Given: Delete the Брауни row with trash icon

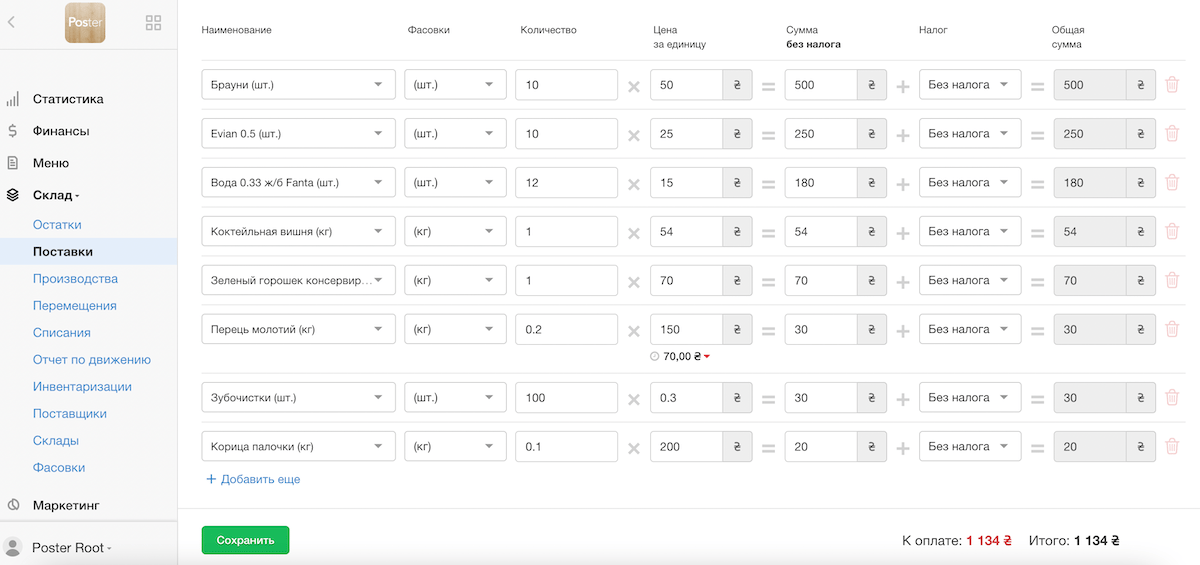Looking at the screenshot, I should point(1172,85).
